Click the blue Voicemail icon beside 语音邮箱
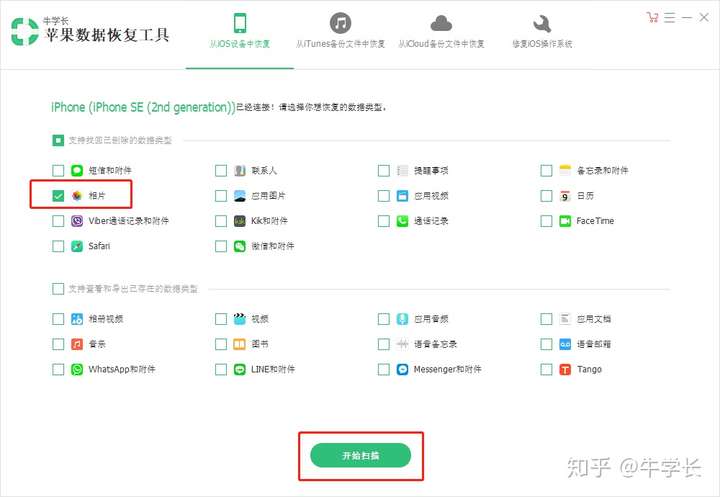Image resolution: width=720 pixels, height=497 pixels. (565, 344)
